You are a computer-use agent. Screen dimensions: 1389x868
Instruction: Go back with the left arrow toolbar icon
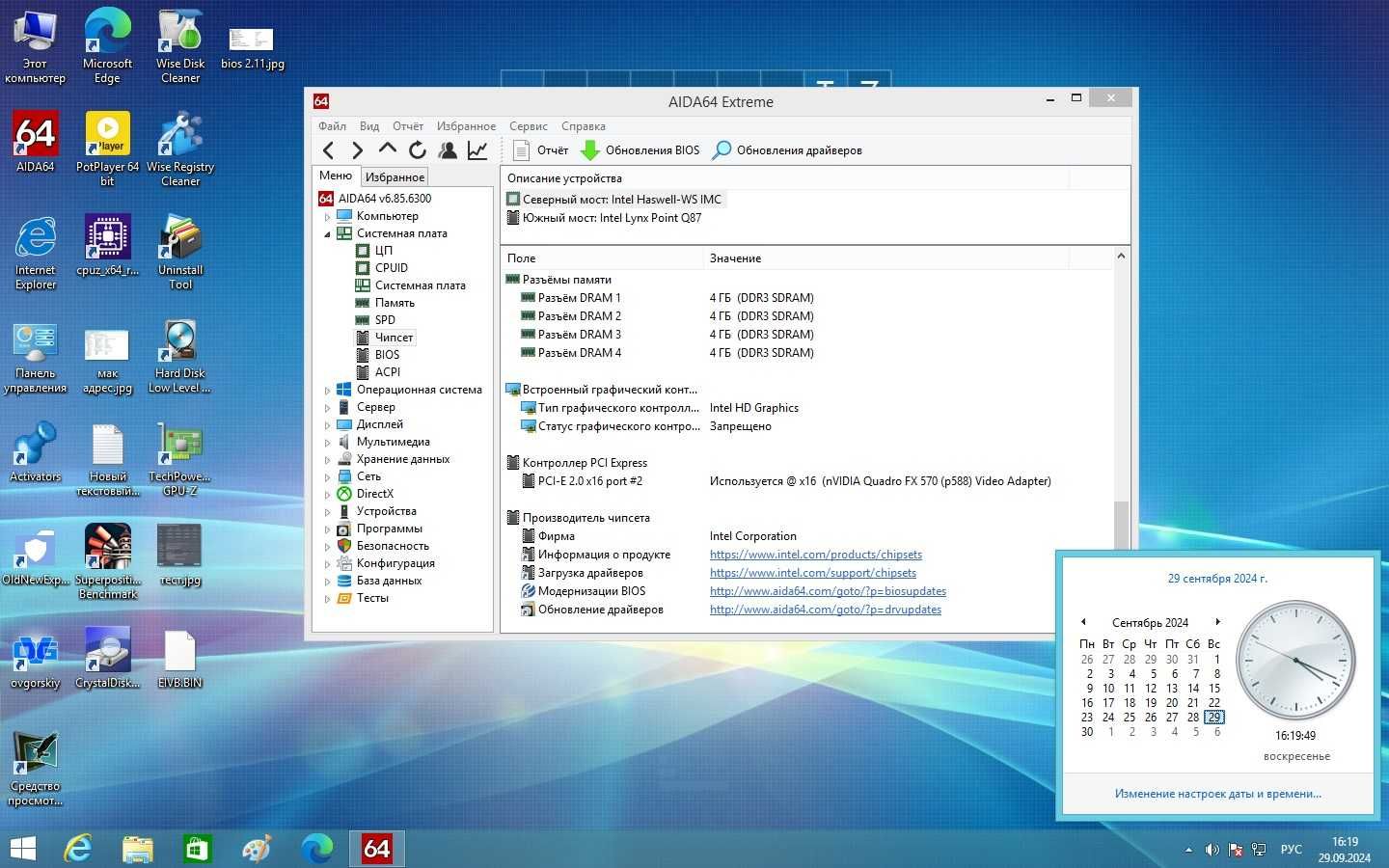[328, 149]
